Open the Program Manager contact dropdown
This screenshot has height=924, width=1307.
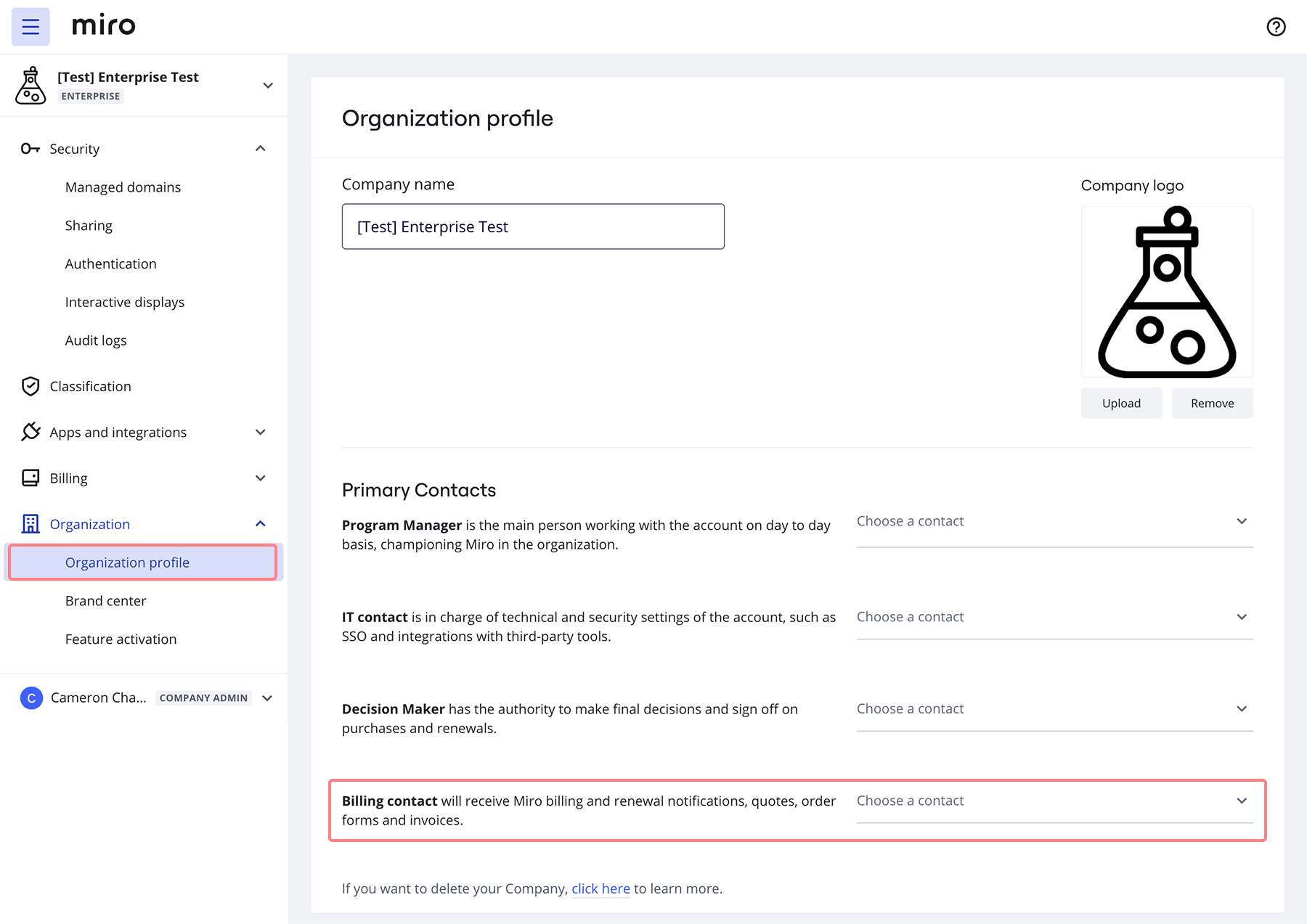(x=1054, y=521)
